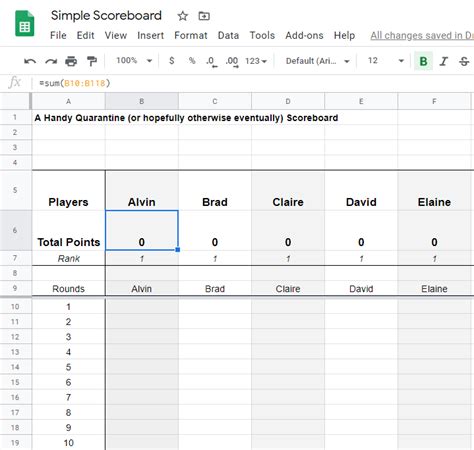This screenshot has width=474, height=450.
Task: Open the font size 12 dropdown
Action: (386, 61)
